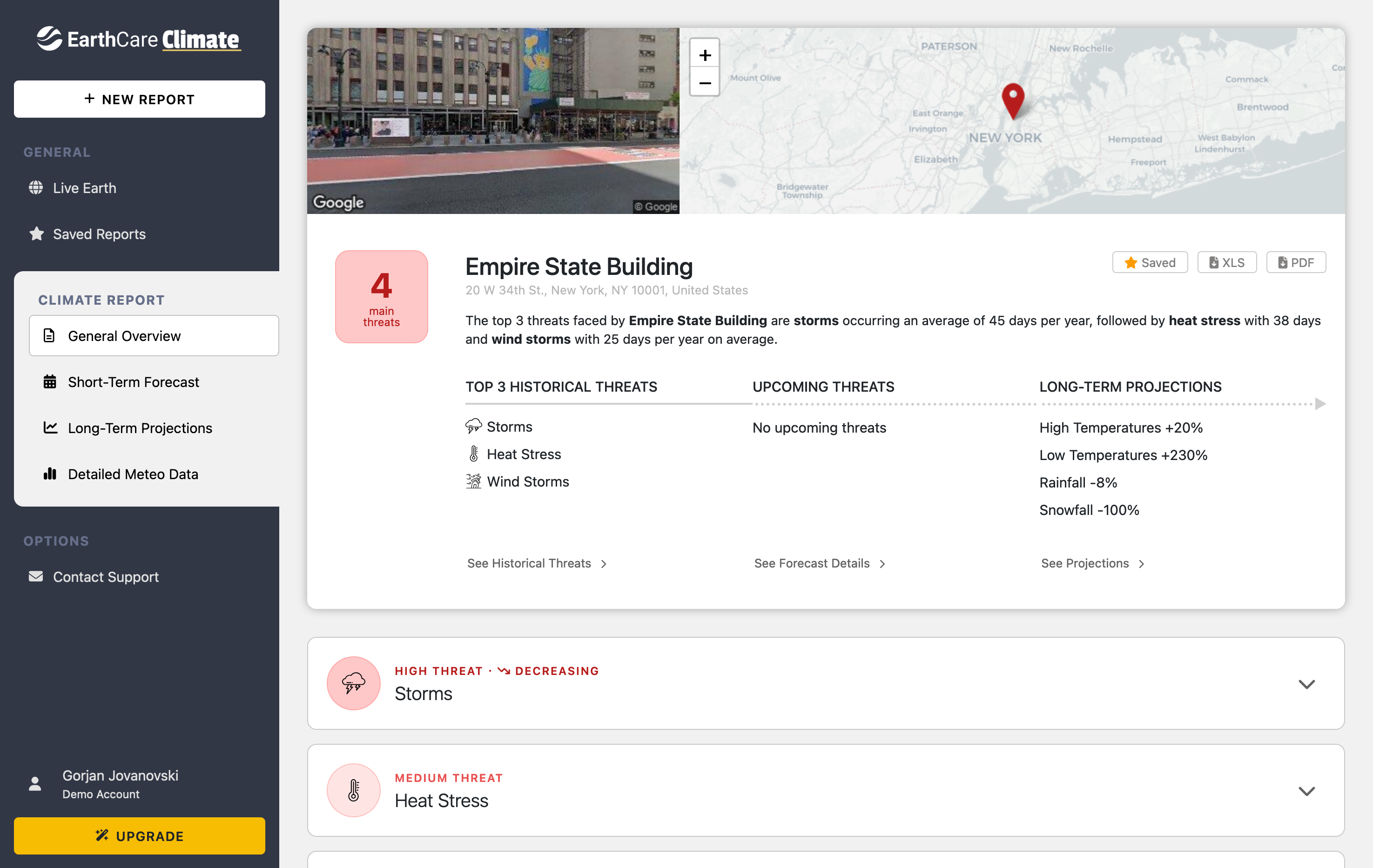
Task: Click the calendar icon for Short-Term Forecast
Action: (x=50, y=381)
